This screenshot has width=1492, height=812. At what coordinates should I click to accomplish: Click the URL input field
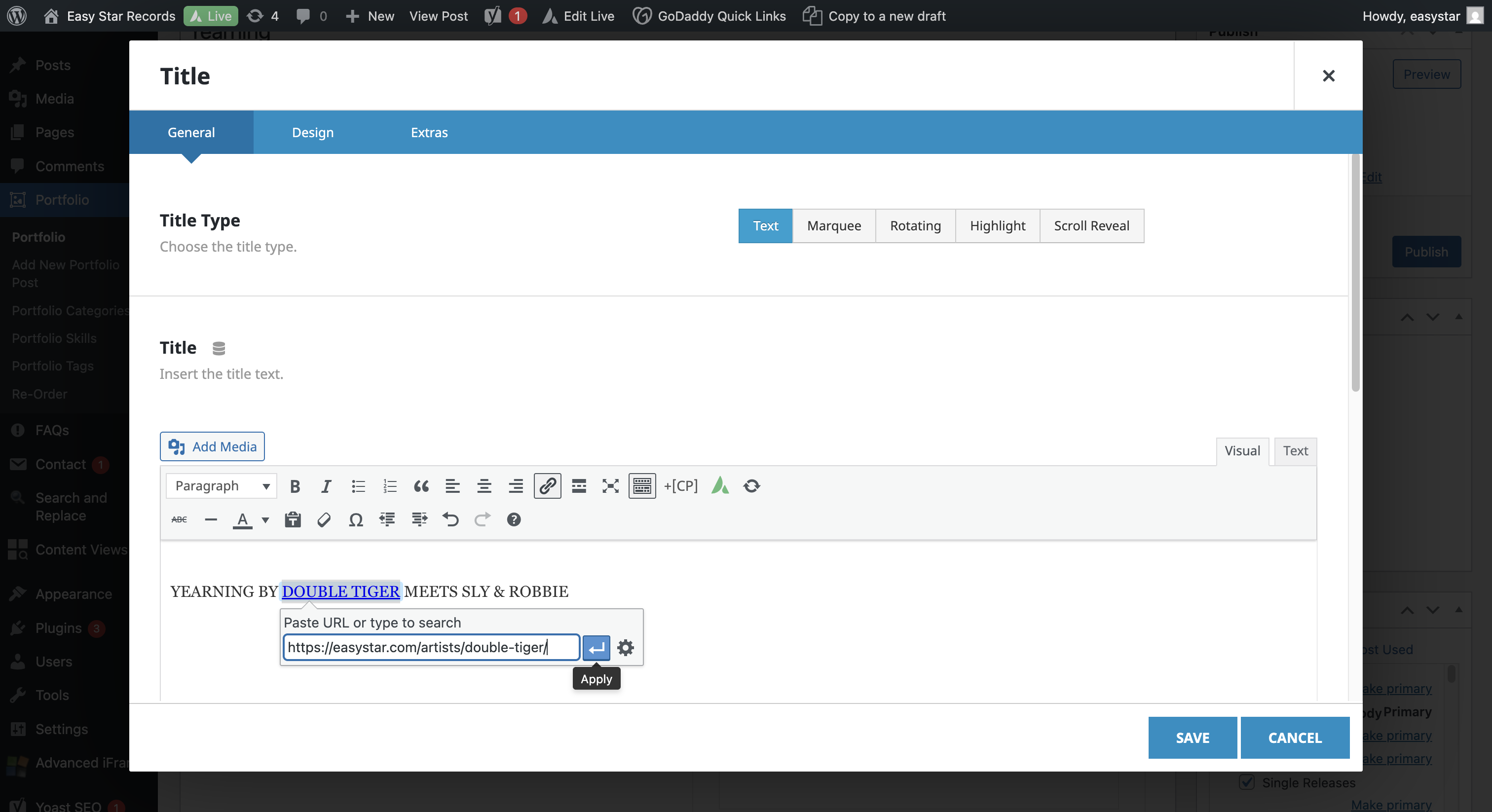coord(431,647)
